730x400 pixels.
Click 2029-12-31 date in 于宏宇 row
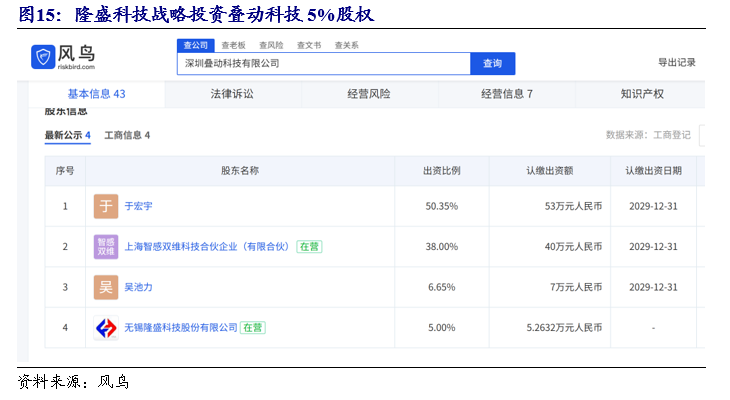click(653, 206)
